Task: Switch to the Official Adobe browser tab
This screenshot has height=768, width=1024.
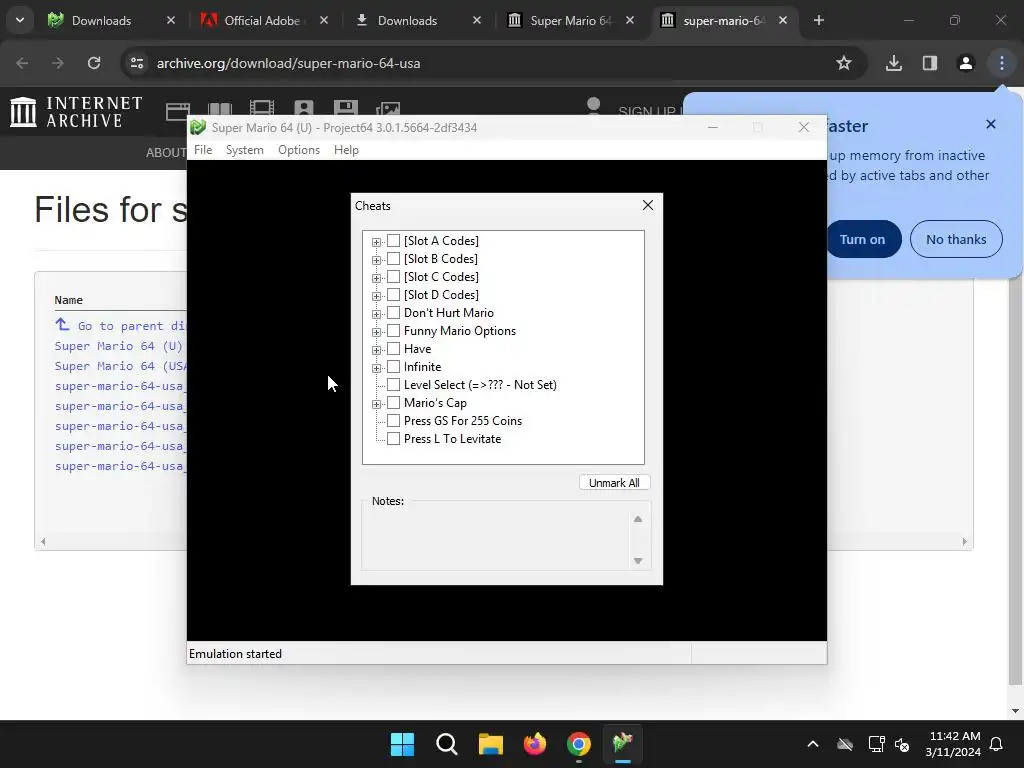Action: (x=264, y=20)
